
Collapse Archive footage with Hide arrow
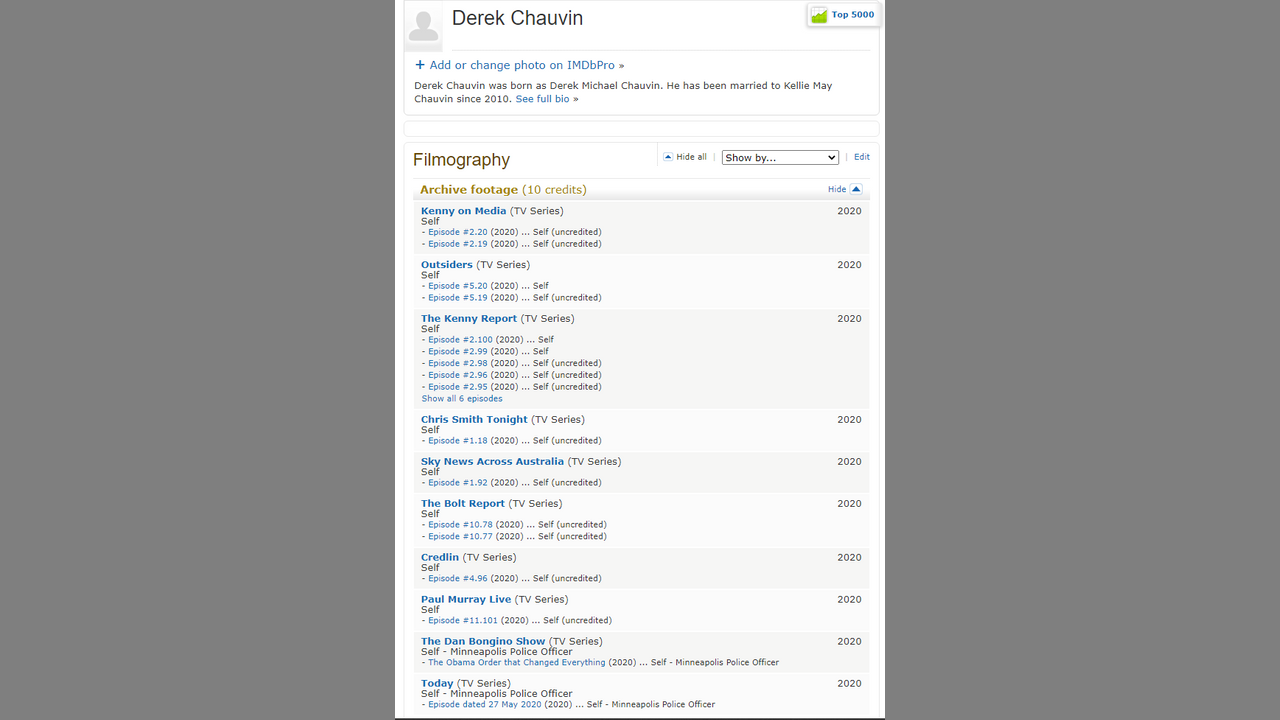click(x=856, y=189)
